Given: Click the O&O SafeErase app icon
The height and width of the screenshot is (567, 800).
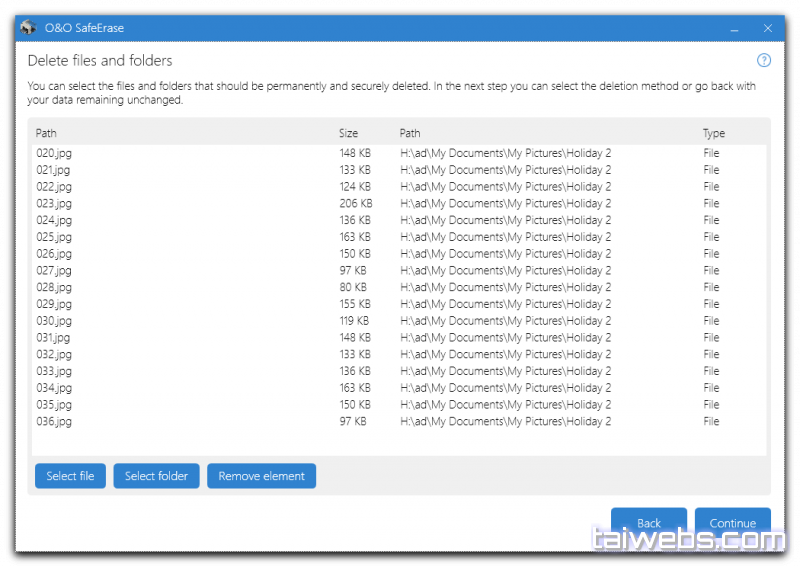Looking at the screenshot, I should (28, 27).
